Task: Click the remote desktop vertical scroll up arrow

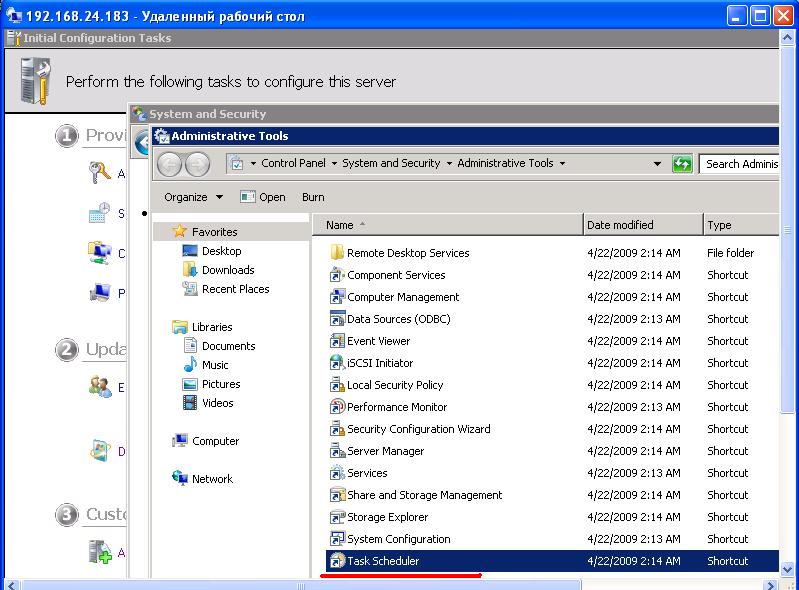Action: point(787,37)
